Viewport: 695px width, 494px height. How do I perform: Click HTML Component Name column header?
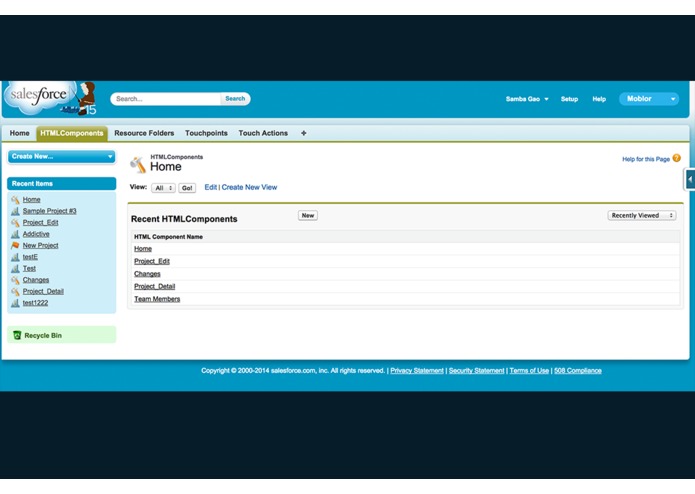pos(168,237)
